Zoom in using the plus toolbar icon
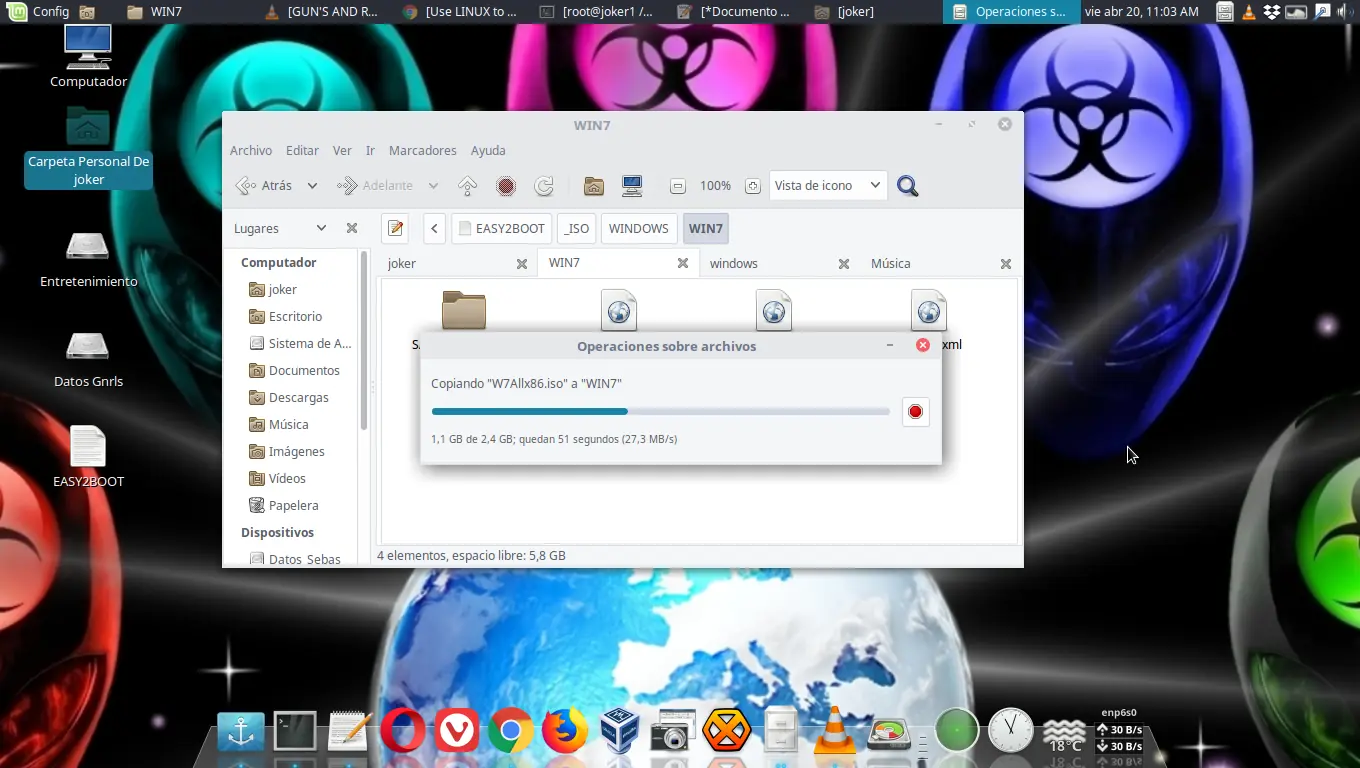Screen dimensions: 1360x768 (752, 185)
